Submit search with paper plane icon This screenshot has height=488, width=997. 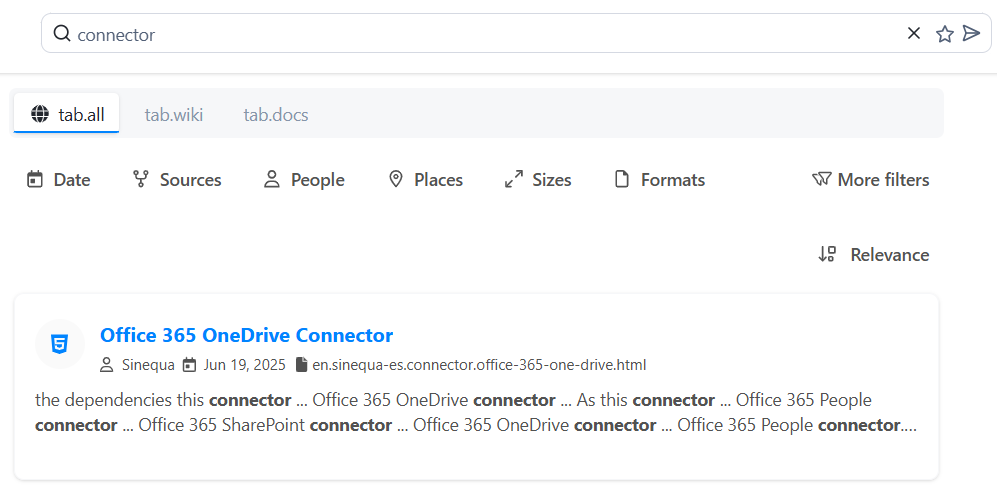click(x=972, y=33)
